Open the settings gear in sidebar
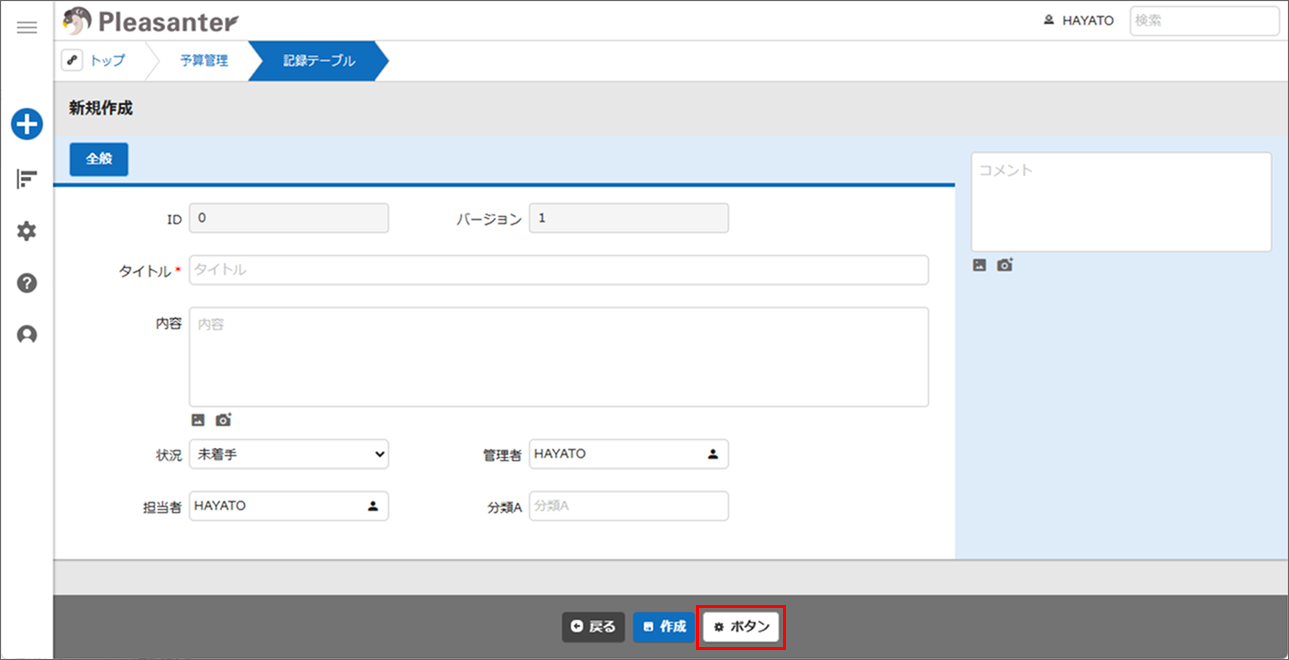 click(27, 231)
